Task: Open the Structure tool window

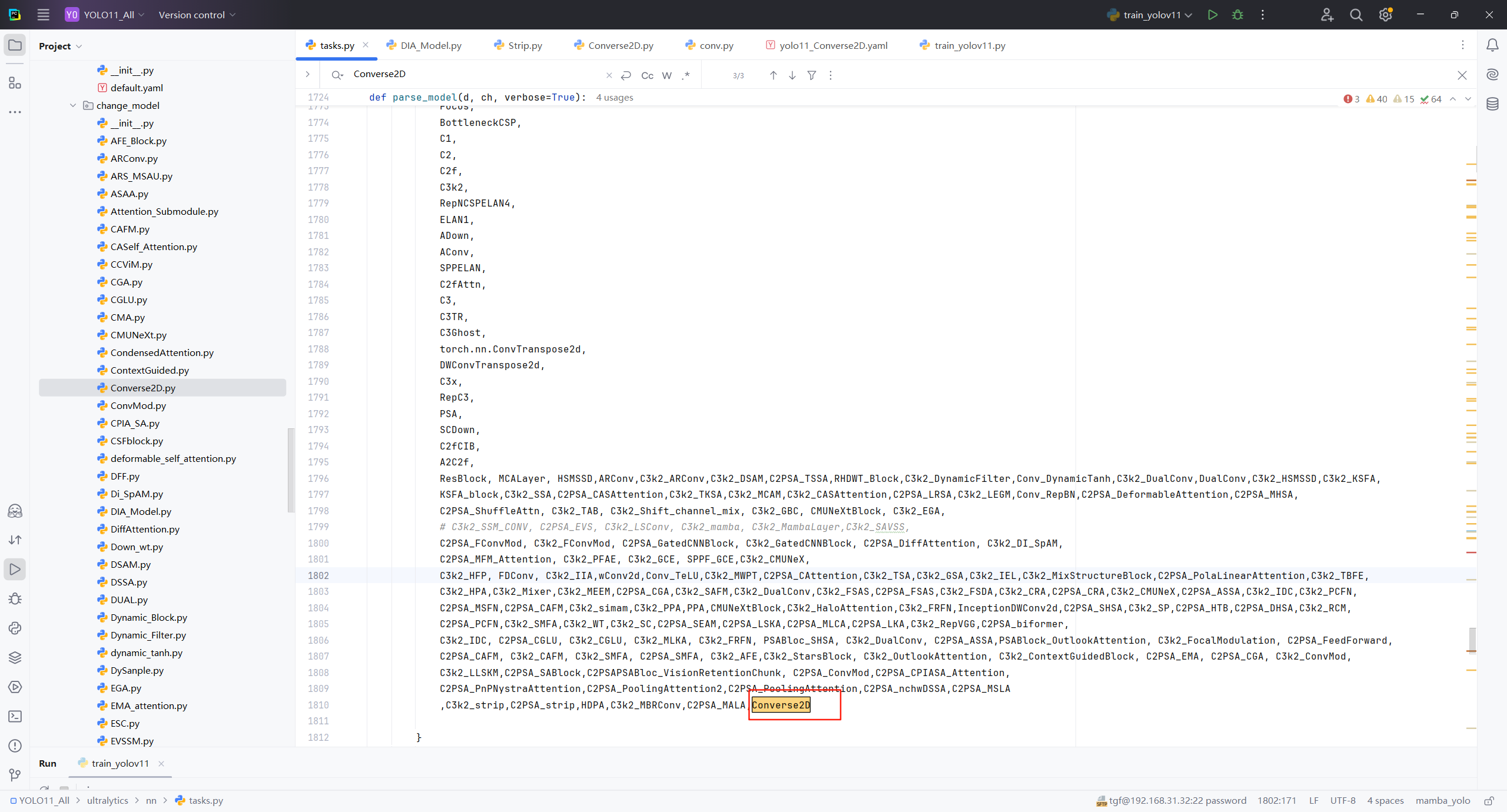Action: 15,83
